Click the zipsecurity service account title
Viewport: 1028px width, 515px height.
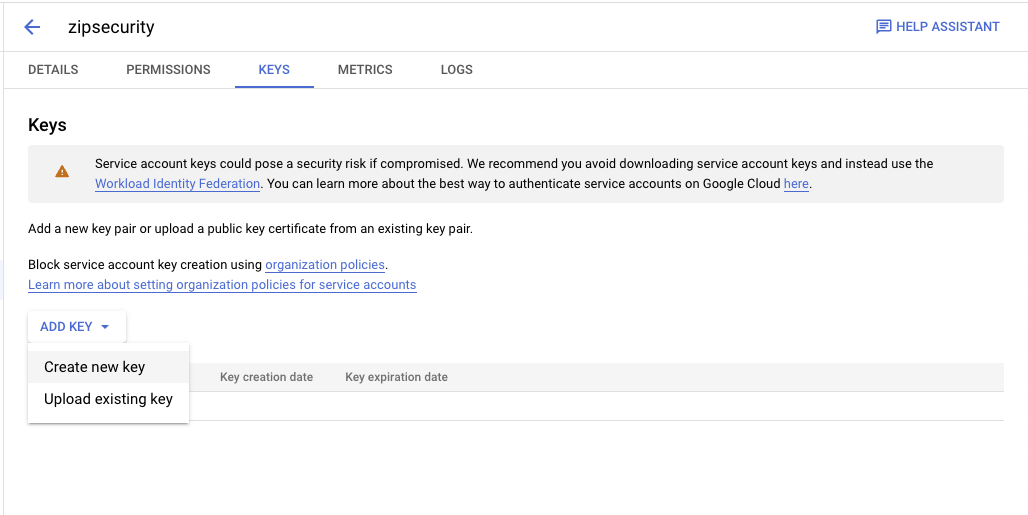[111, 27]
